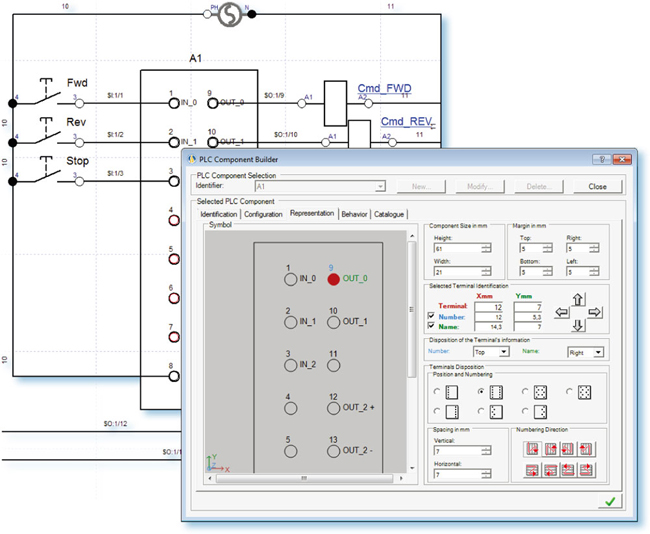Select left staggered-dots terminal position radio button
This screenshot has height=534, width=650.
pyautogui.click(x=481, y=411)
